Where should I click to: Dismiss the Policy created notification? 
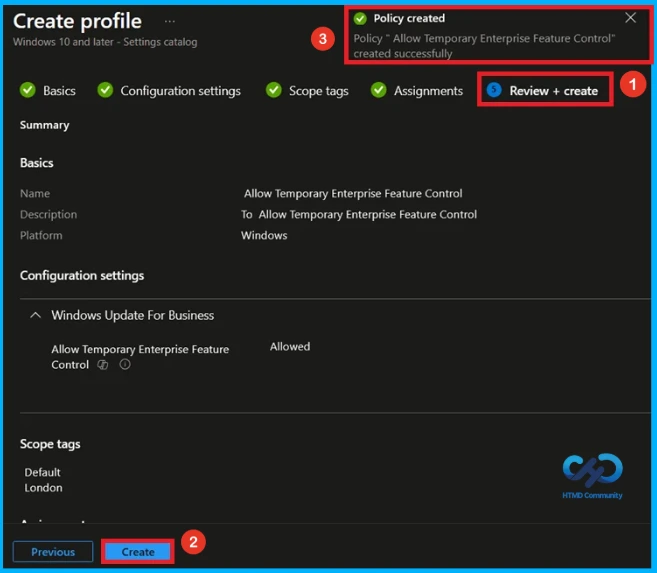coord(630,18)
